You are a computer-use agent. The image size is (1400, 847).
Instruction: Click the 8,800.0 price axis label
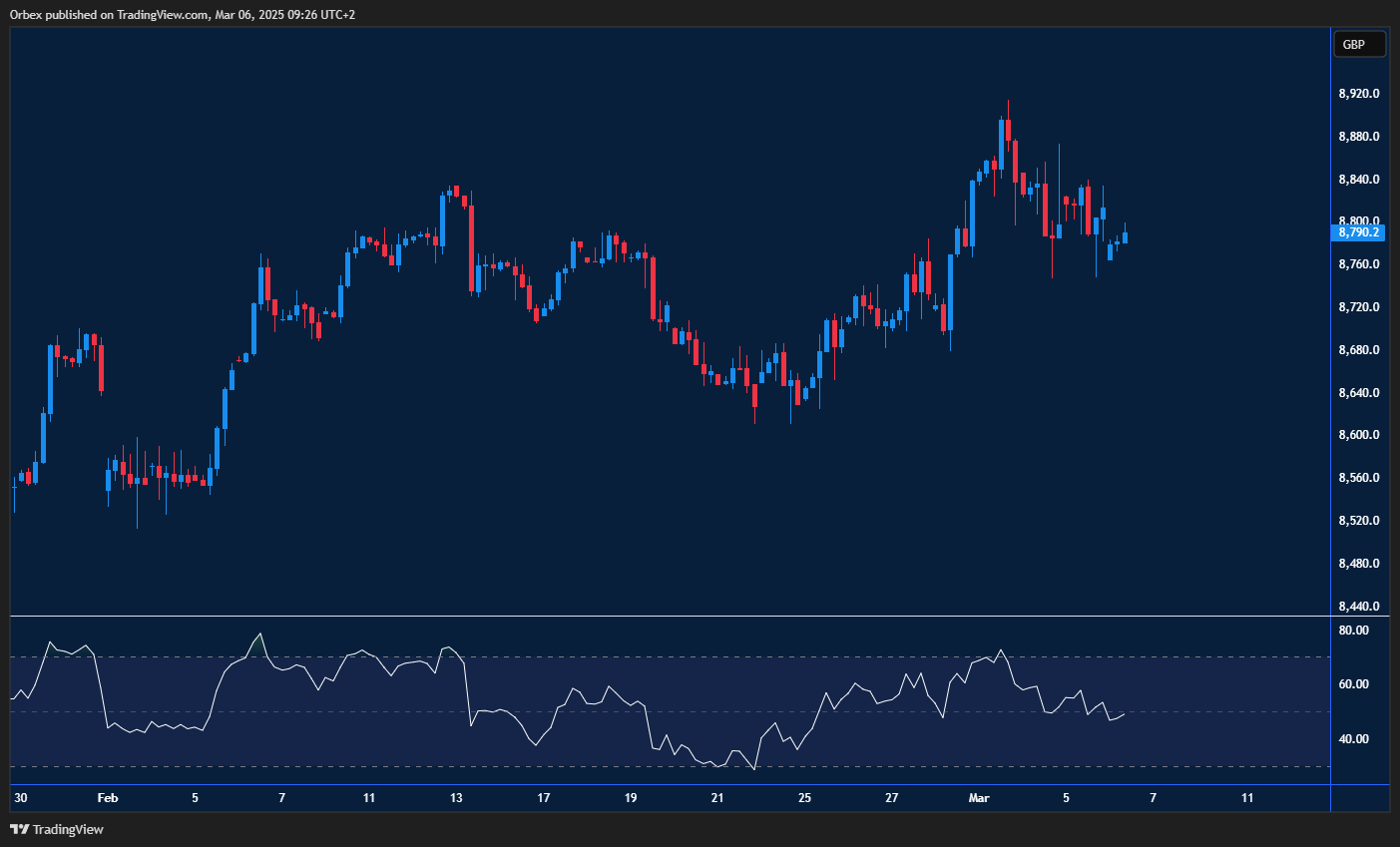(x=1358, y=221)
